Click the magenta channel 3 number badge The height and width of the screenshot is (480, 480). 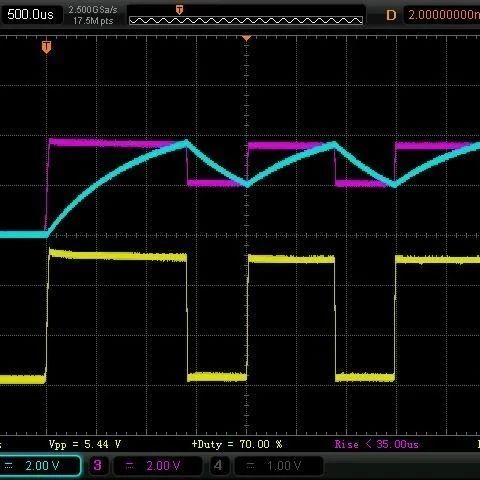[x=97, y=465]
